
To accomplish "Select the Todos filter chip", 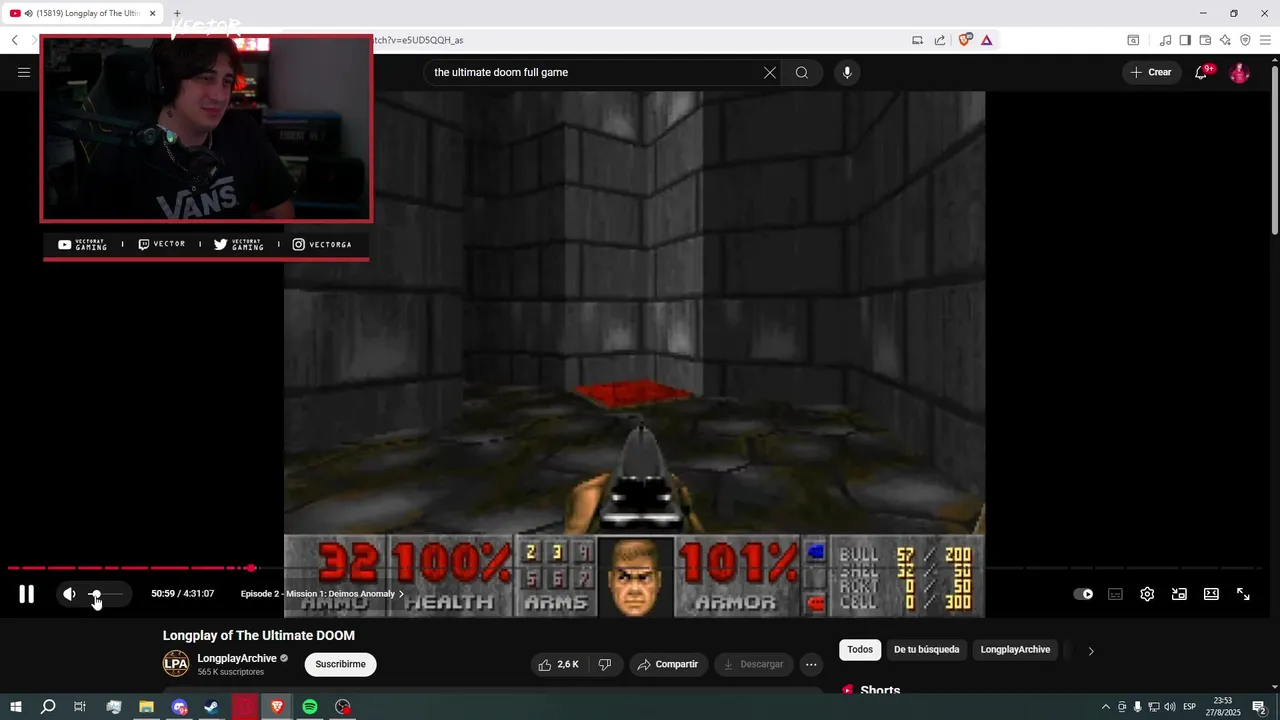I will click(x=860, y=650).
